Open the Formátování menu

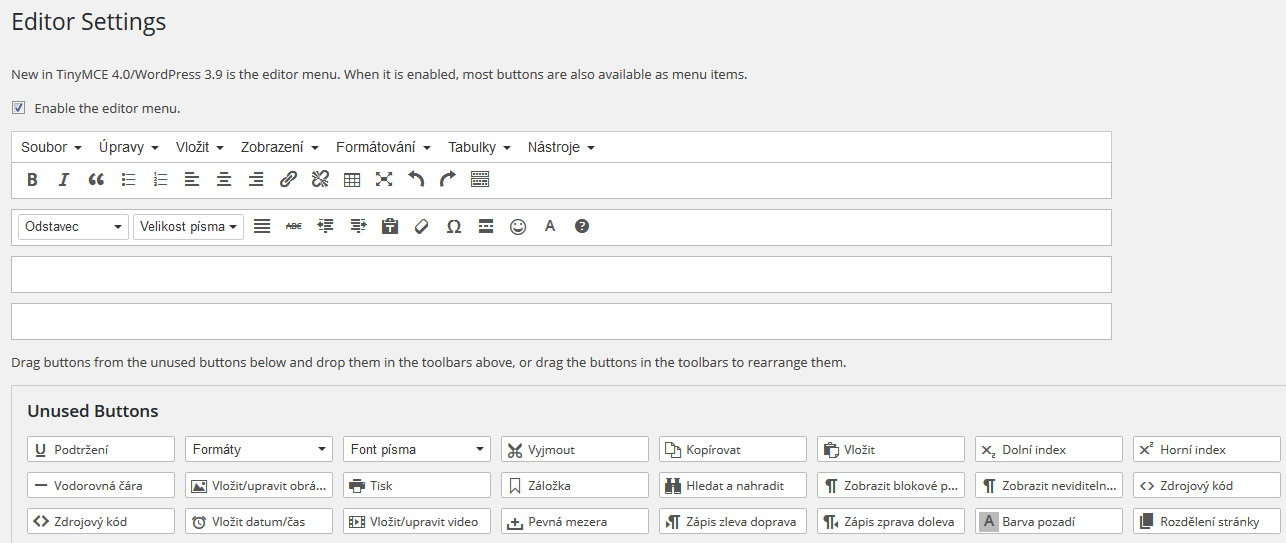coord(384,147)
